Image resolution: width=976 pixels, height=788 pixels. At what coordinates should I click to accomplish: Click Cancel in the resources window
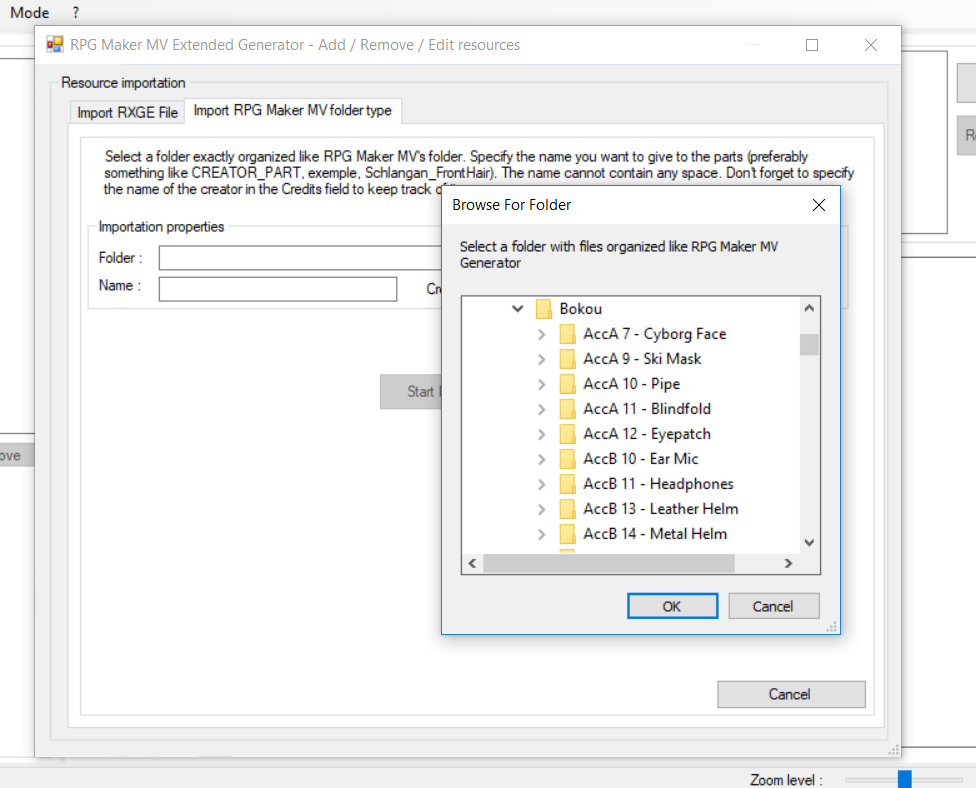pyautogui.click(x=791, y=694)
